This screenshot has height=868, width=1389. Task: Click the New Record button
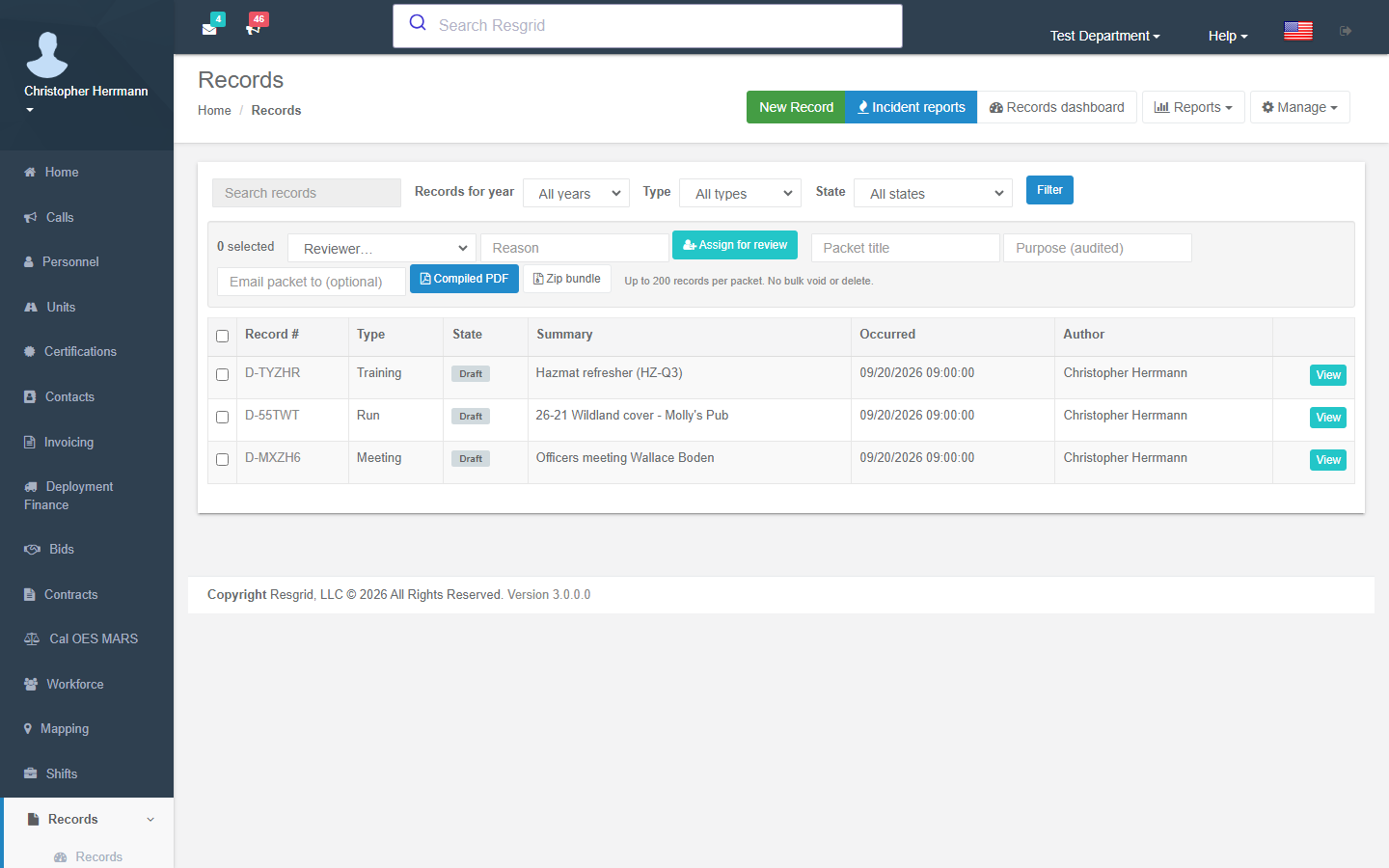point(796,107)
